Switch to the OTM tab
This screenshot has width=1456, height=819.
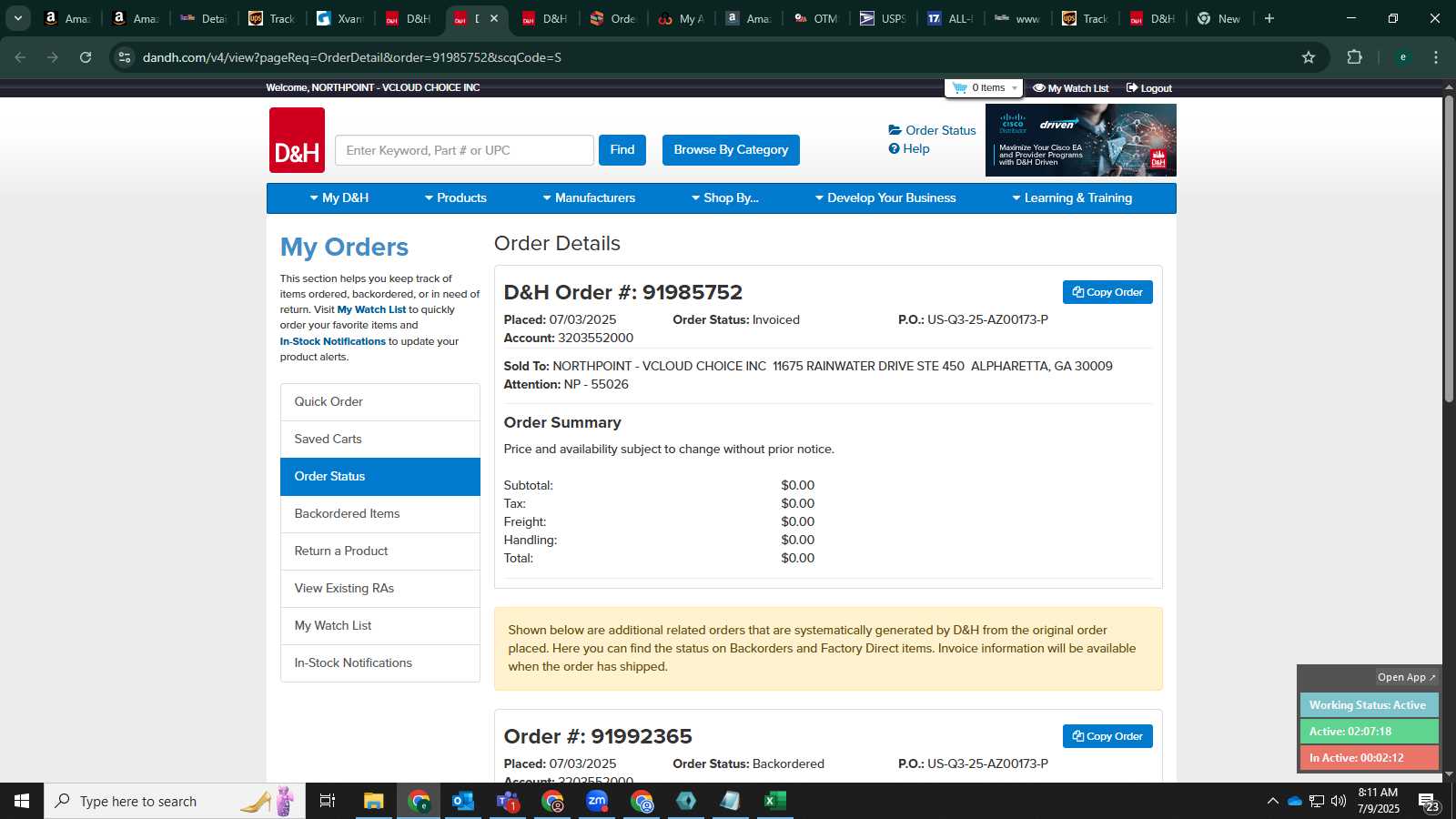click(815, 18)
